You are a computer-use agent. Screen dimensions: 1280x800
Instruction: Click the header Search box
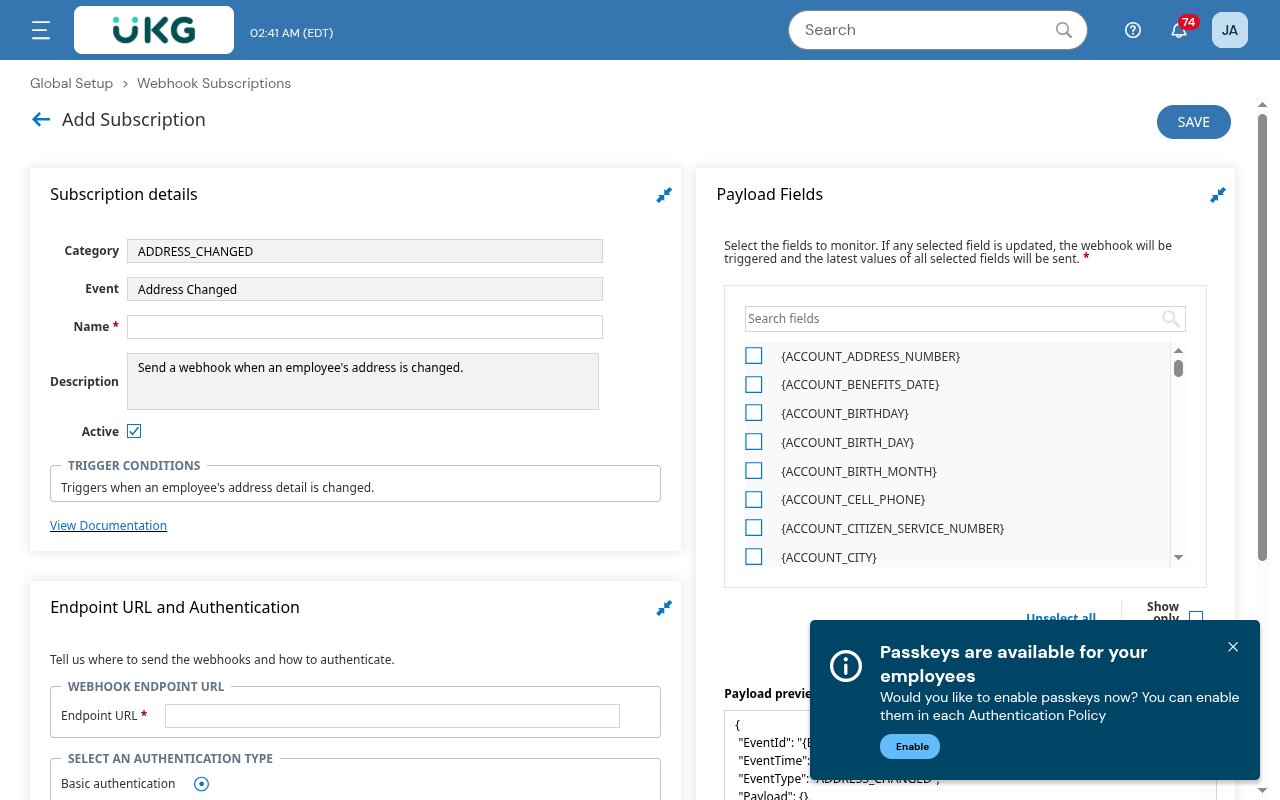pos(937,30)
